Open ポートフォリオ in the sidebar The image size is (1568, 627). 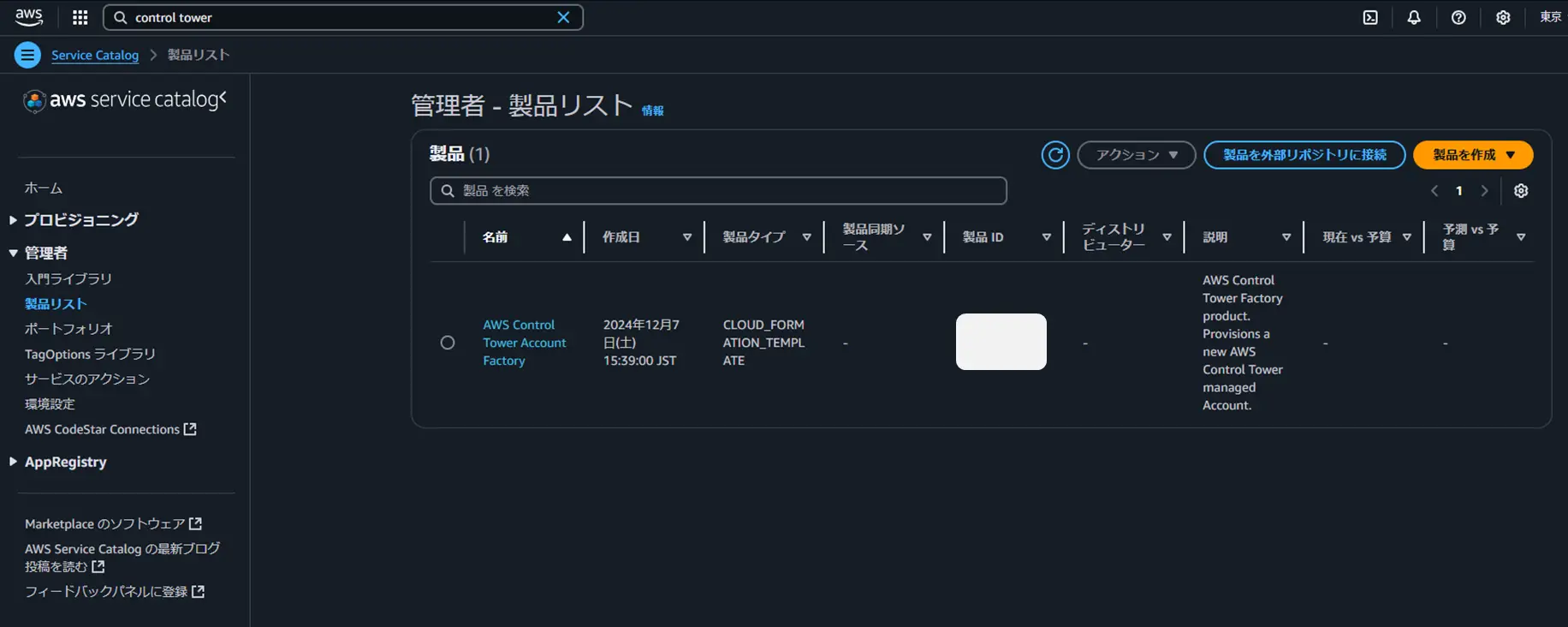pyautogui.click(x=68, y=328)
